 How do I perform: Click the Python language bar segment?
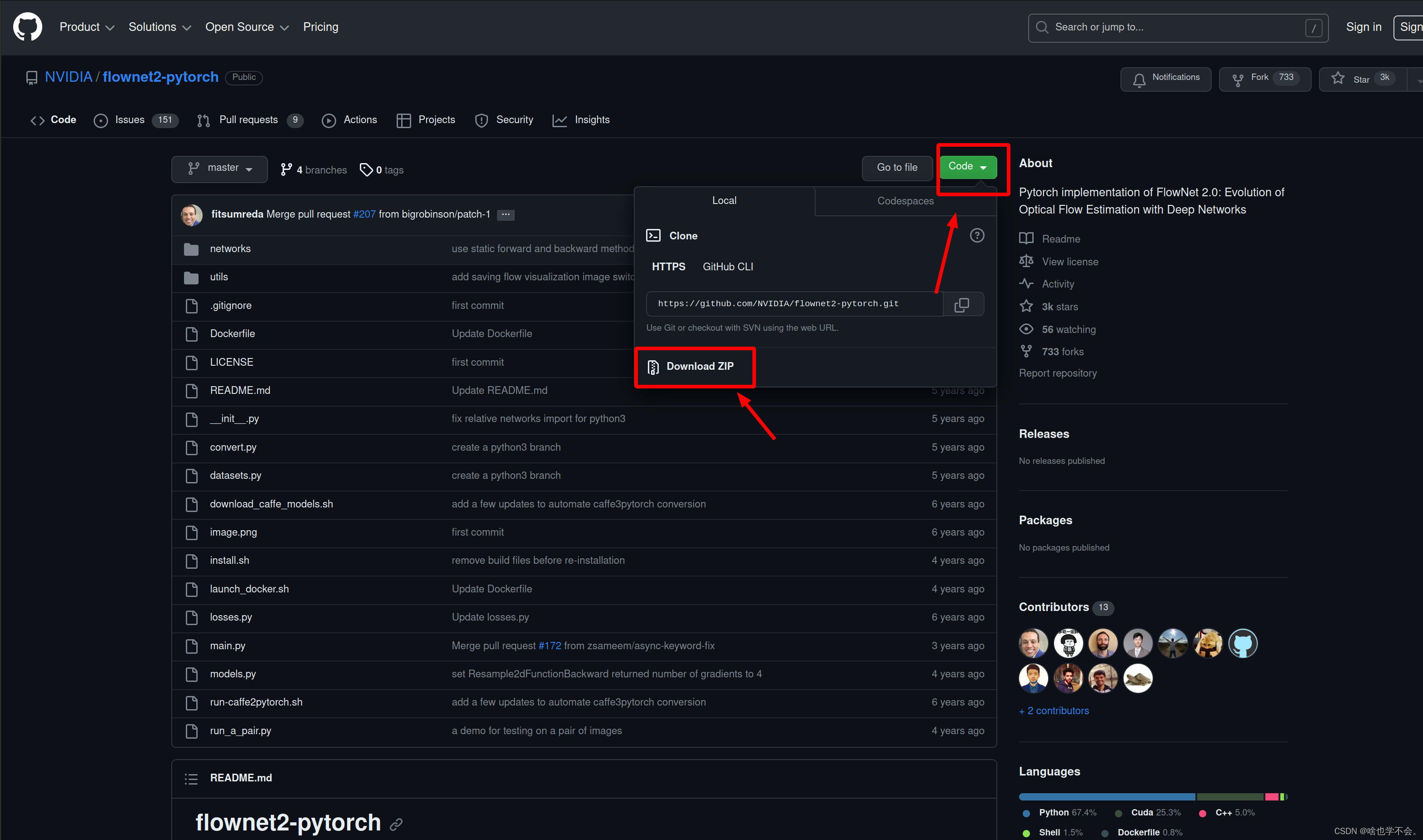(1107, 798)
